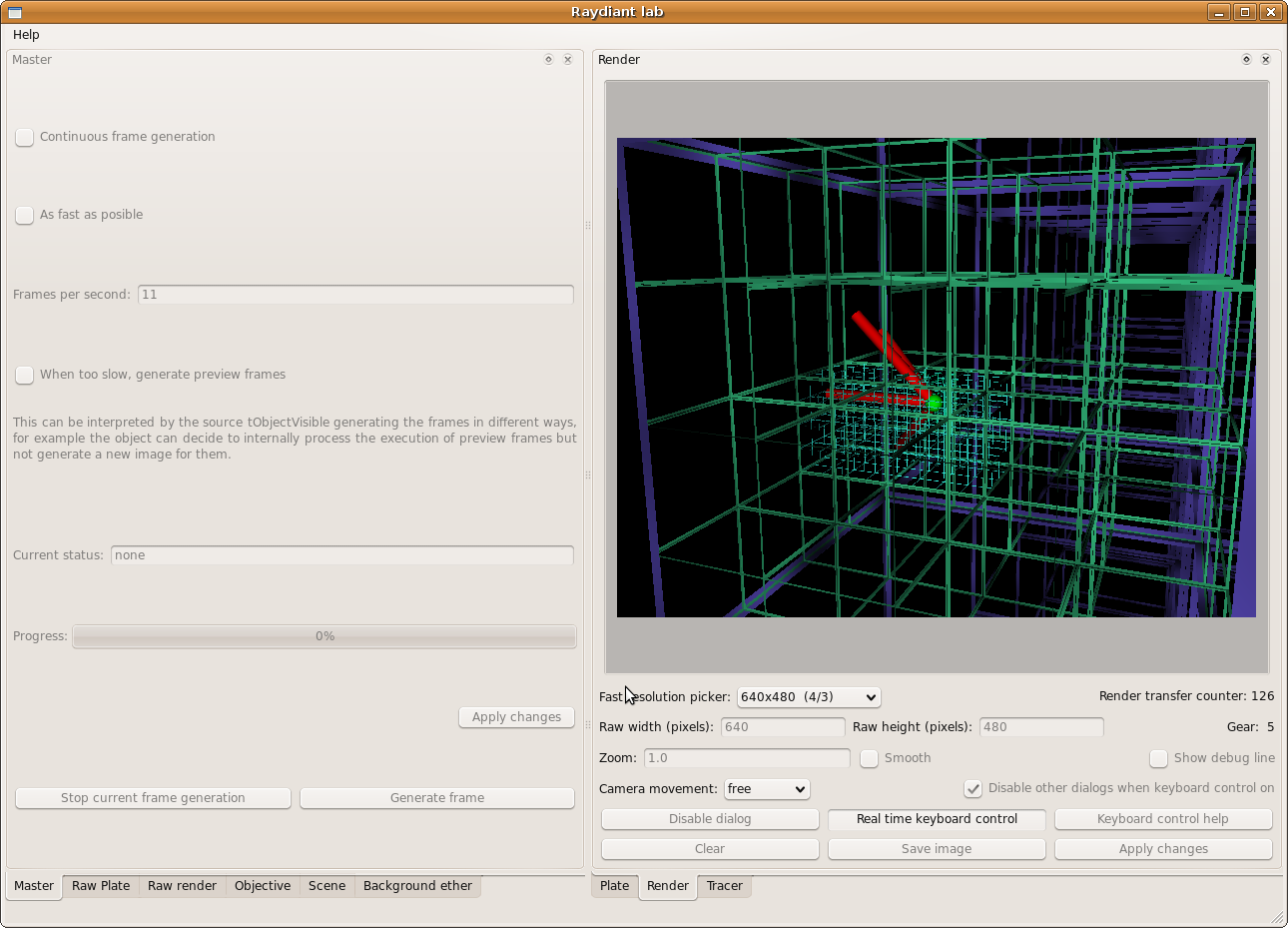1288x928 pixels.
Task: Float the Master dock panel
Action: pos(548,60)
